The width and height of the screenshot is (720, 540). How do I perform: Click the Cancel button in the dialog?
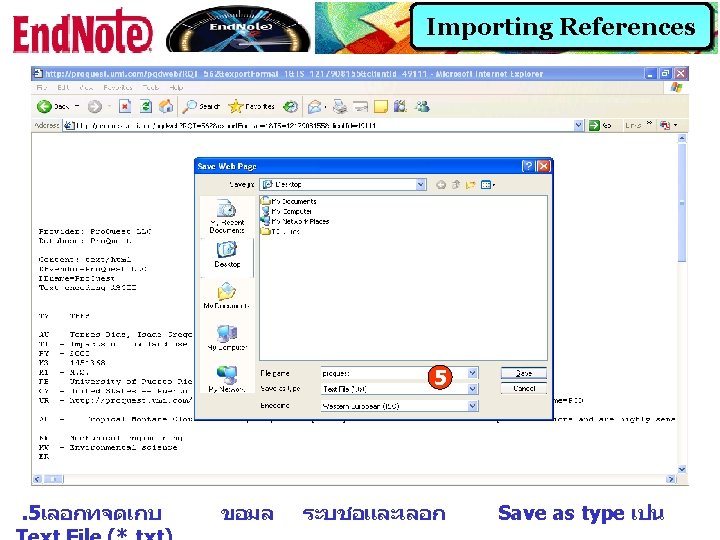point(524,388)
